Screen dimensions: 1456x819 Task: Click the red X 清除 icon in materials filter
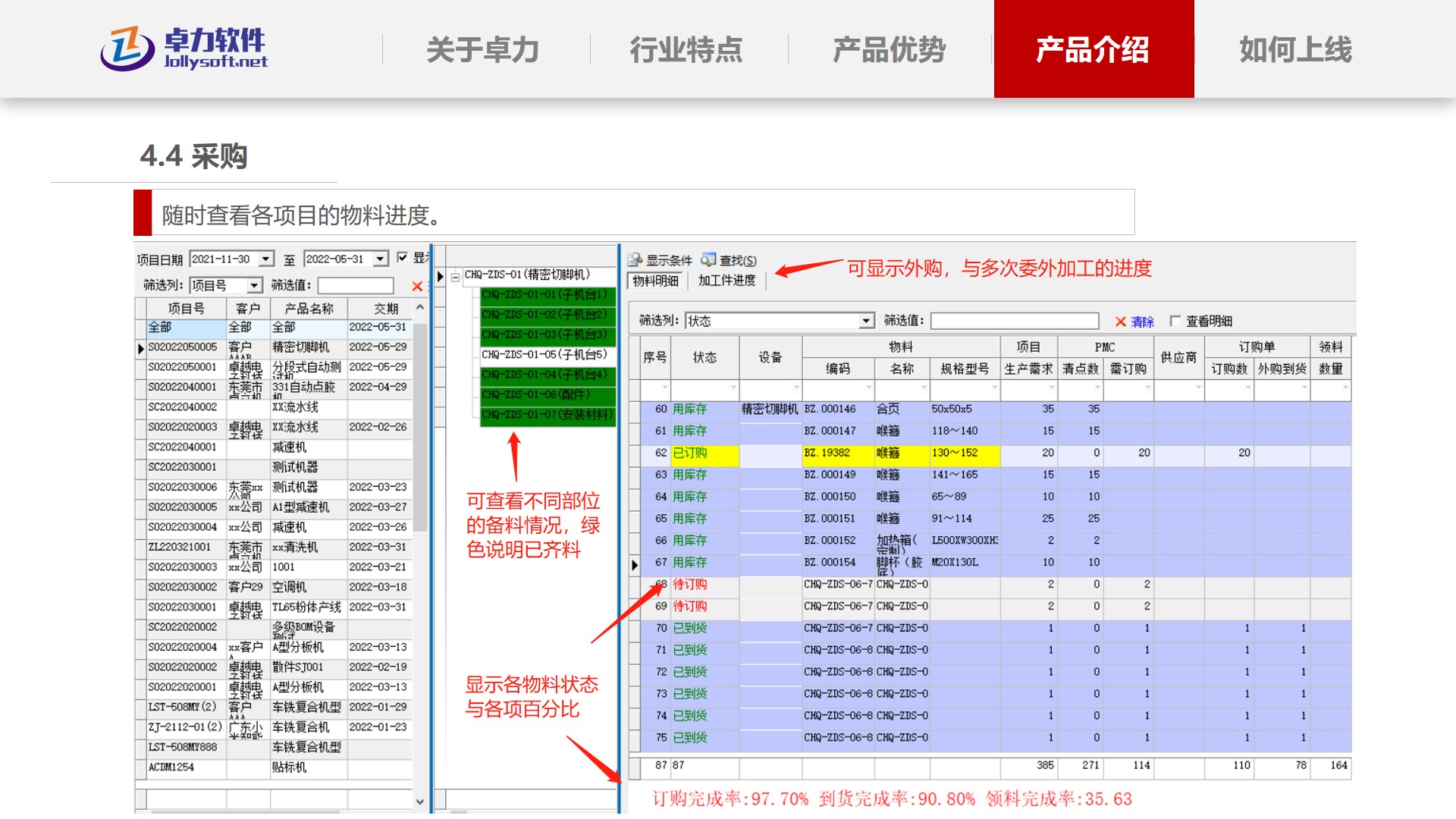(x=1120, y=322)
